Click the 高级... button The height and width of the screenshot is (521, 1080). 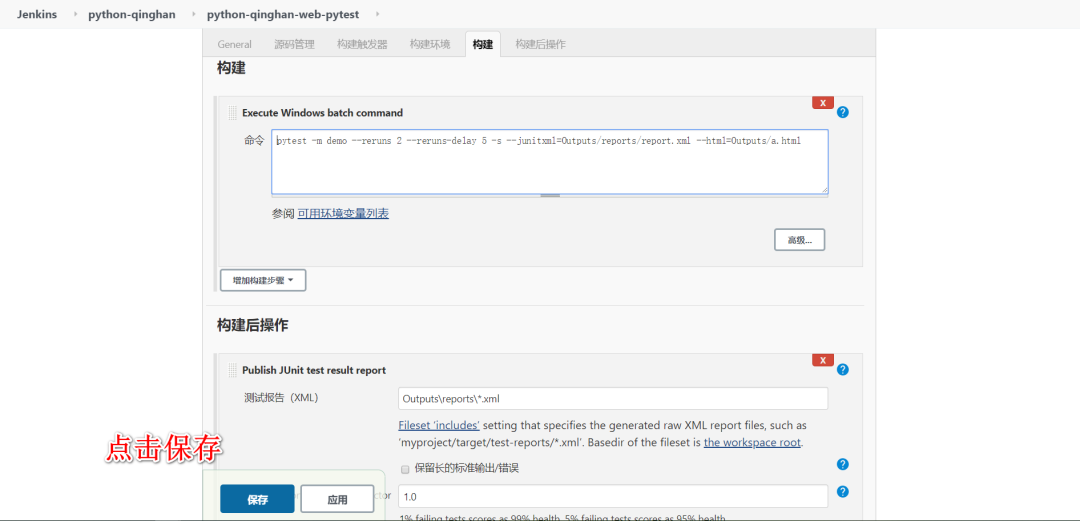click(800, 240)
